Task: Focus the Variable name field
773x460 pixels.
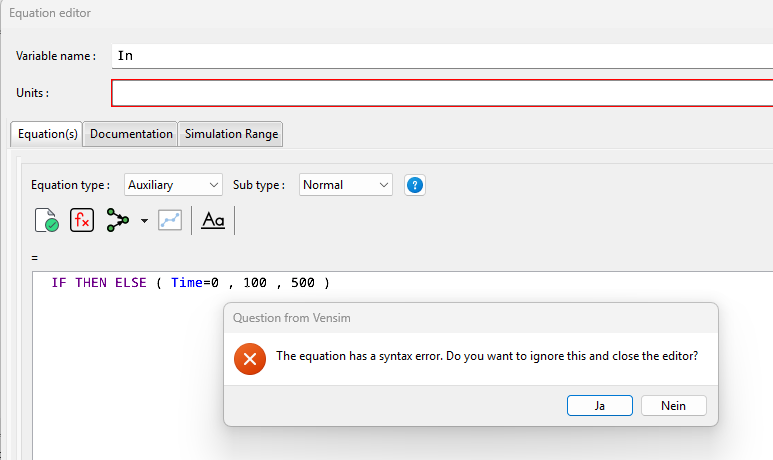Action: [442, 56]
